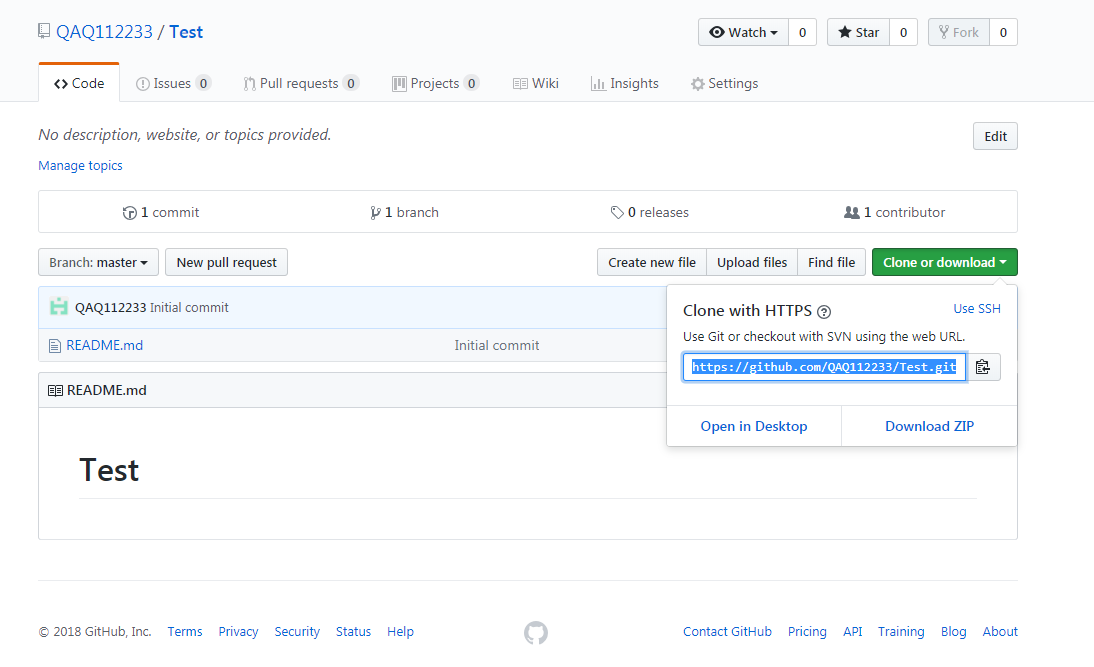1094x667 pixels.
Task: Open the Watch notifications dropdown
Action: (x=743, y=32)
